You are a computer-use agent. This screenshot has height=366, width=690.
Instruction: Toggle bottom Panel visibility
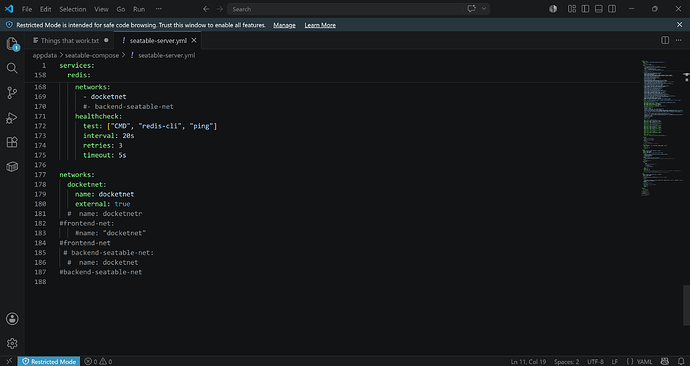click(598, 9)
